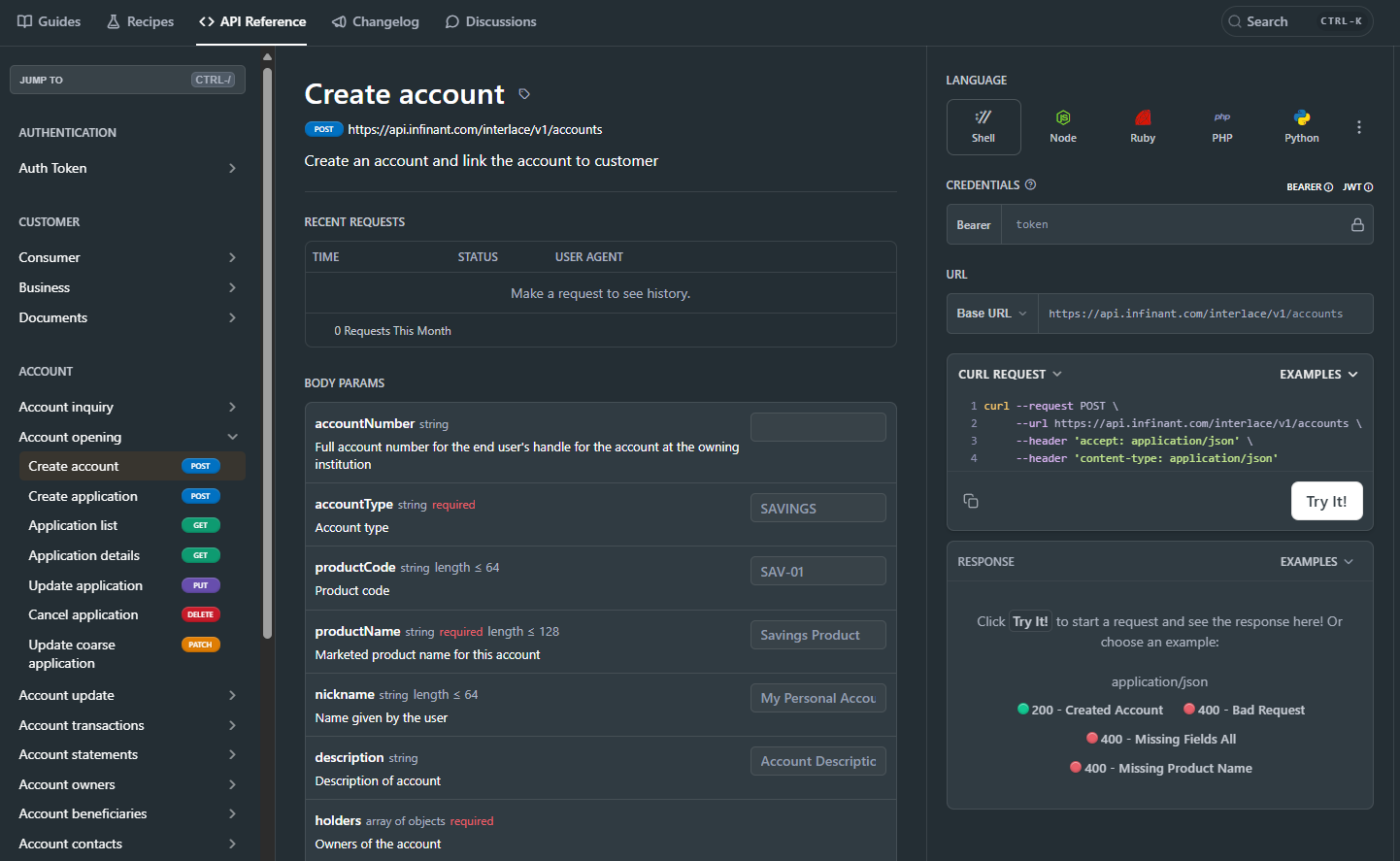Click the inline Try It! text in the response panel
1400x861 pixels.
point(1030,621)
